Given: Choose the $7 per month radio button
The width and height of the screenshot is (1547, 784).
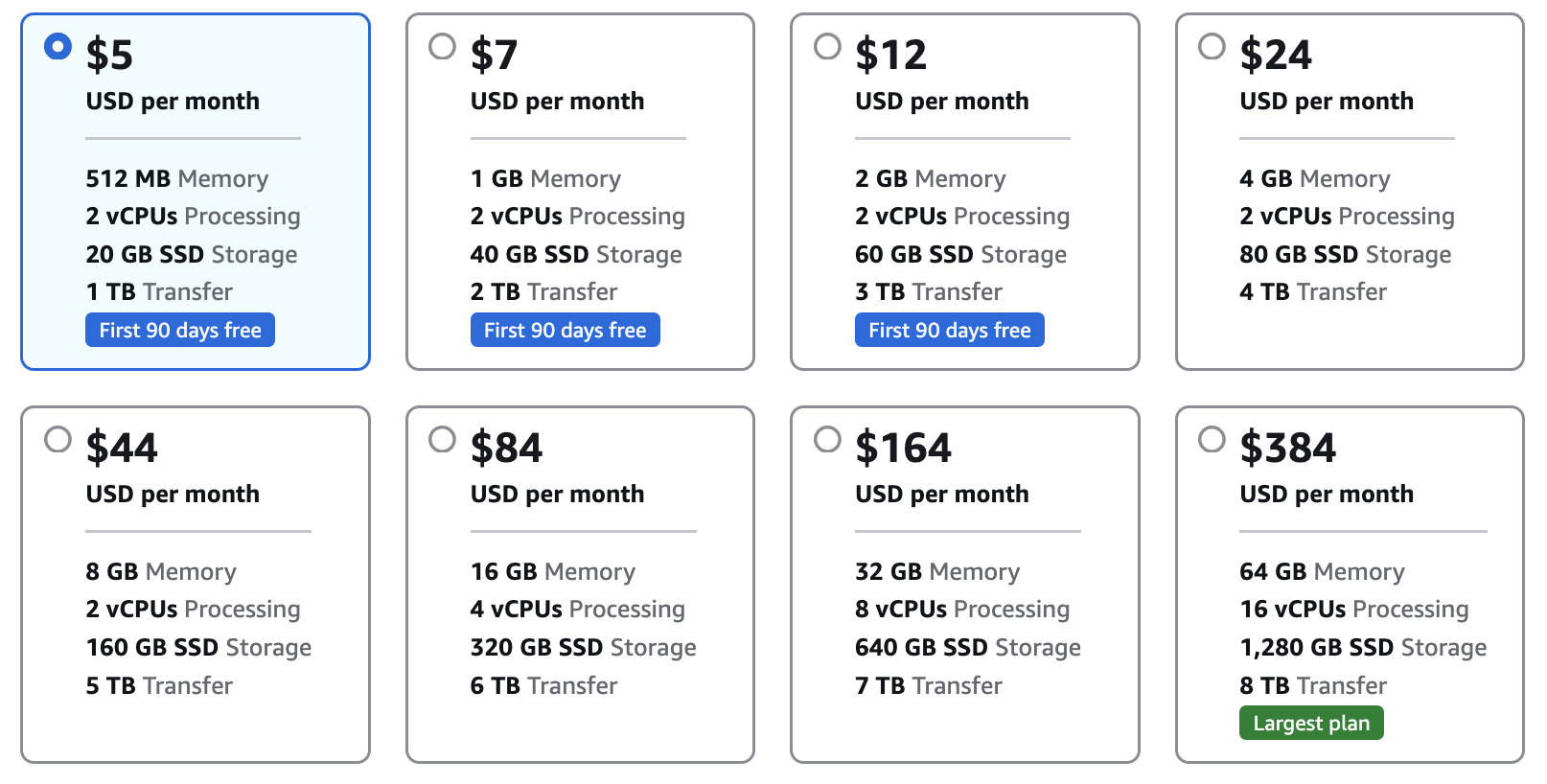Looking at the screenshot, I should click(442, 46).
